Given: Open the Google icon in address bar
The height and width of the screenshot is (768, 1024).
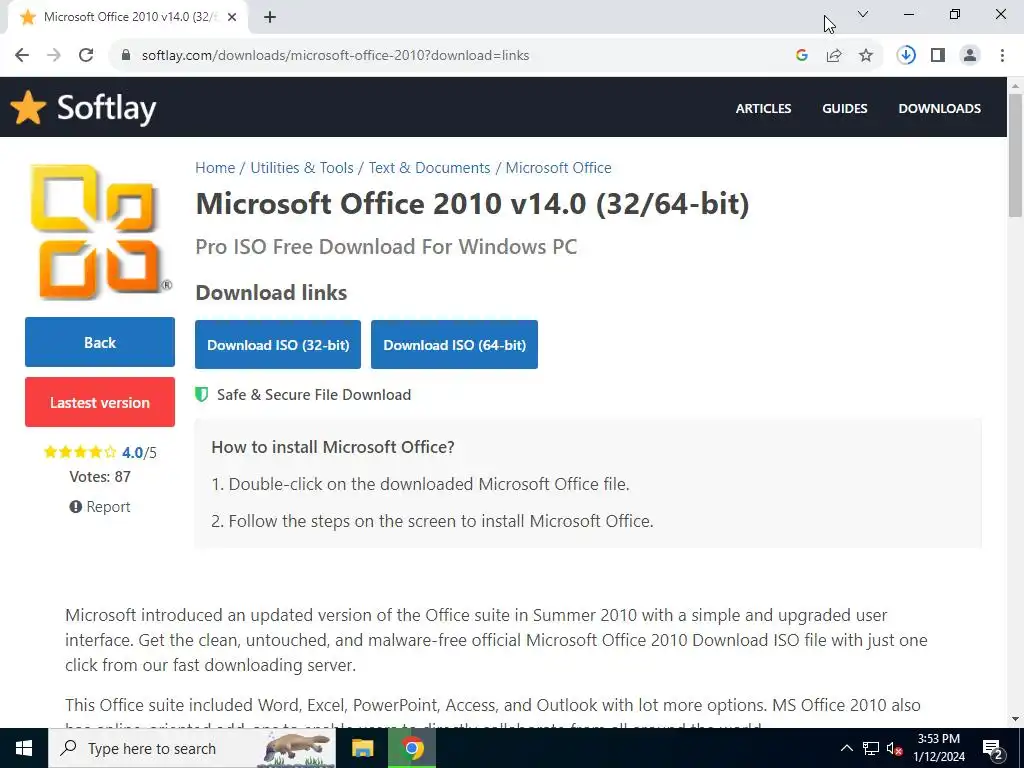Looking at the screenshot, I should 802,55.
